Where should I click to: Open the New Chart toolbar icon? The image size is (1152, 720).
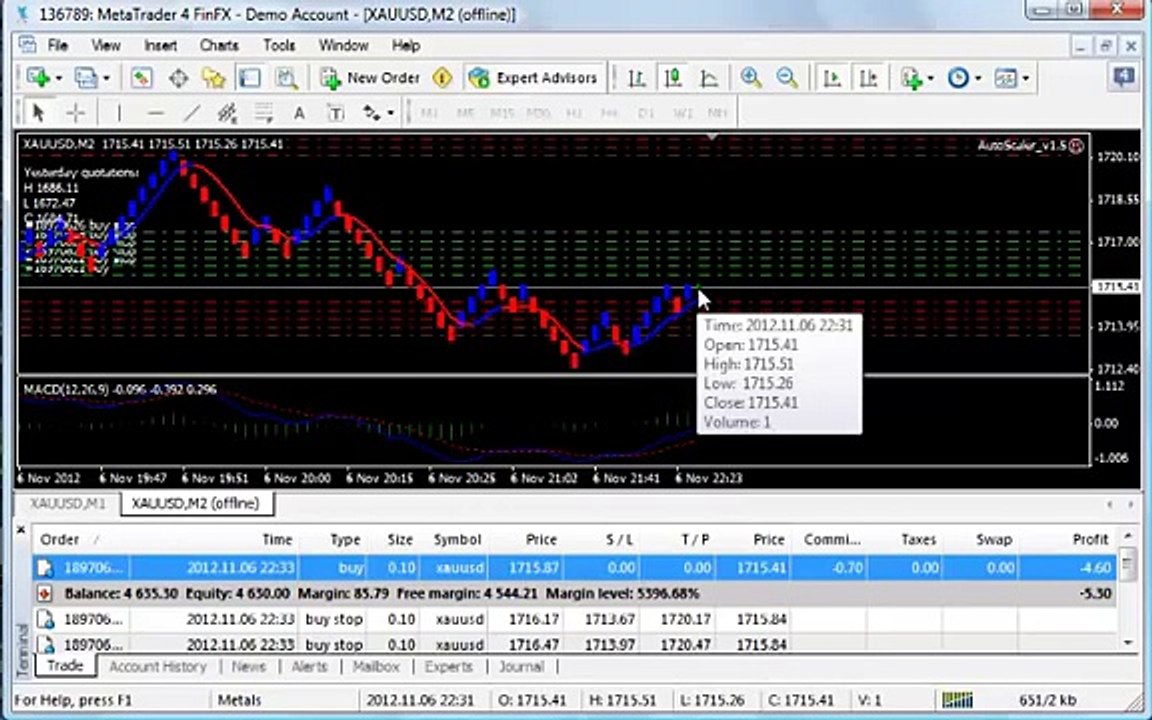pos(37,77)
